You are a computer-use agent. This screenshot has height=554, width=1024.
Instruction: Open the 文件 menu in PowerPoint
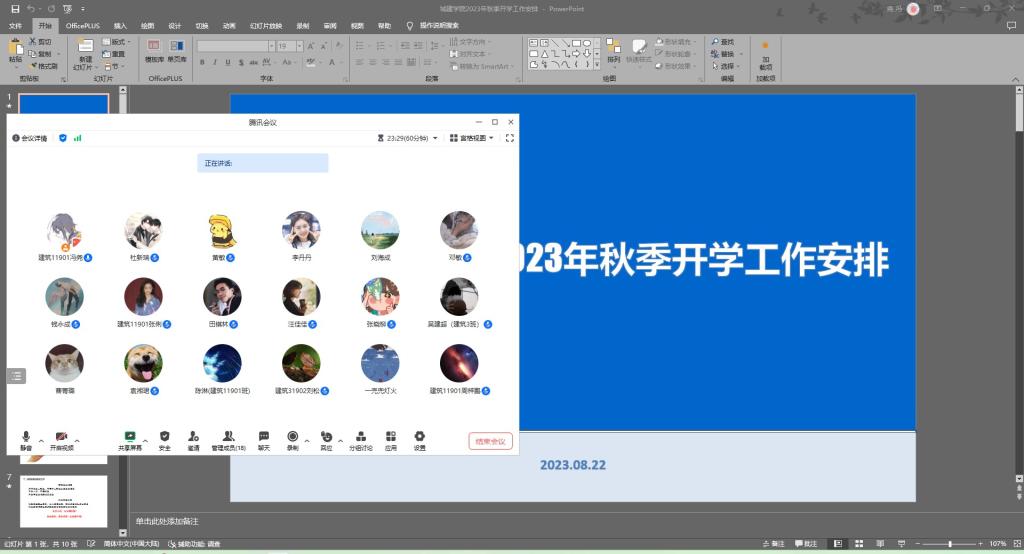15,24
